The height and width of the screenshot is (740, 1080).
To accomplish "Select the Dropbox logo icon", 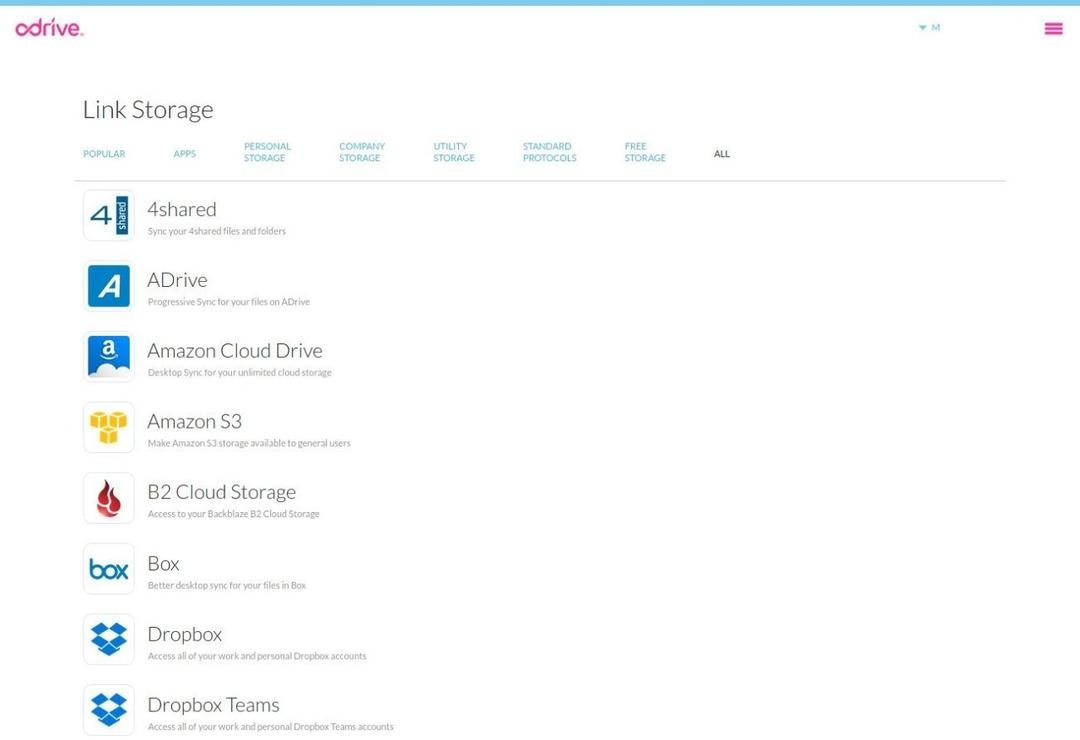I will [x=109, y=639].
